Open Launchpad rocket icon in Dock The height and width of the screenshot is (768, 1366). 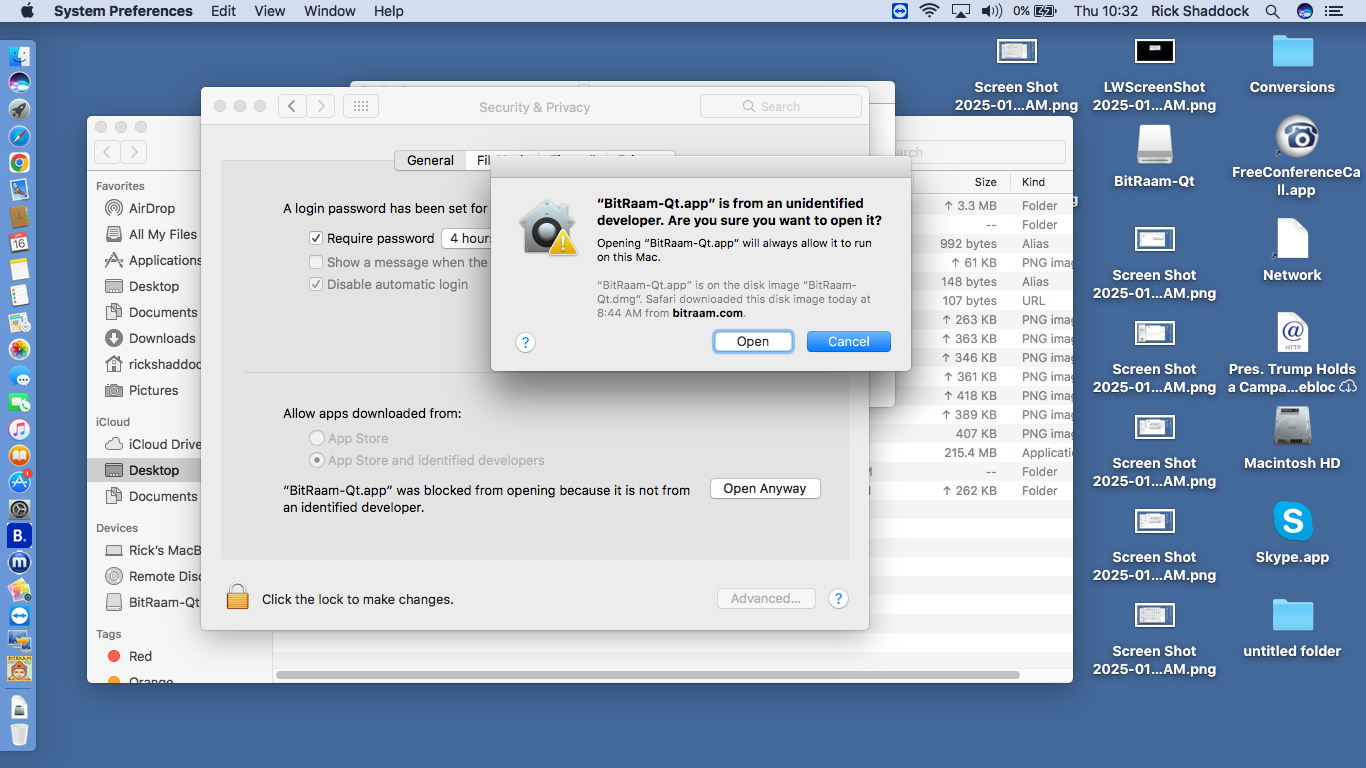click(x=19, y=109)
